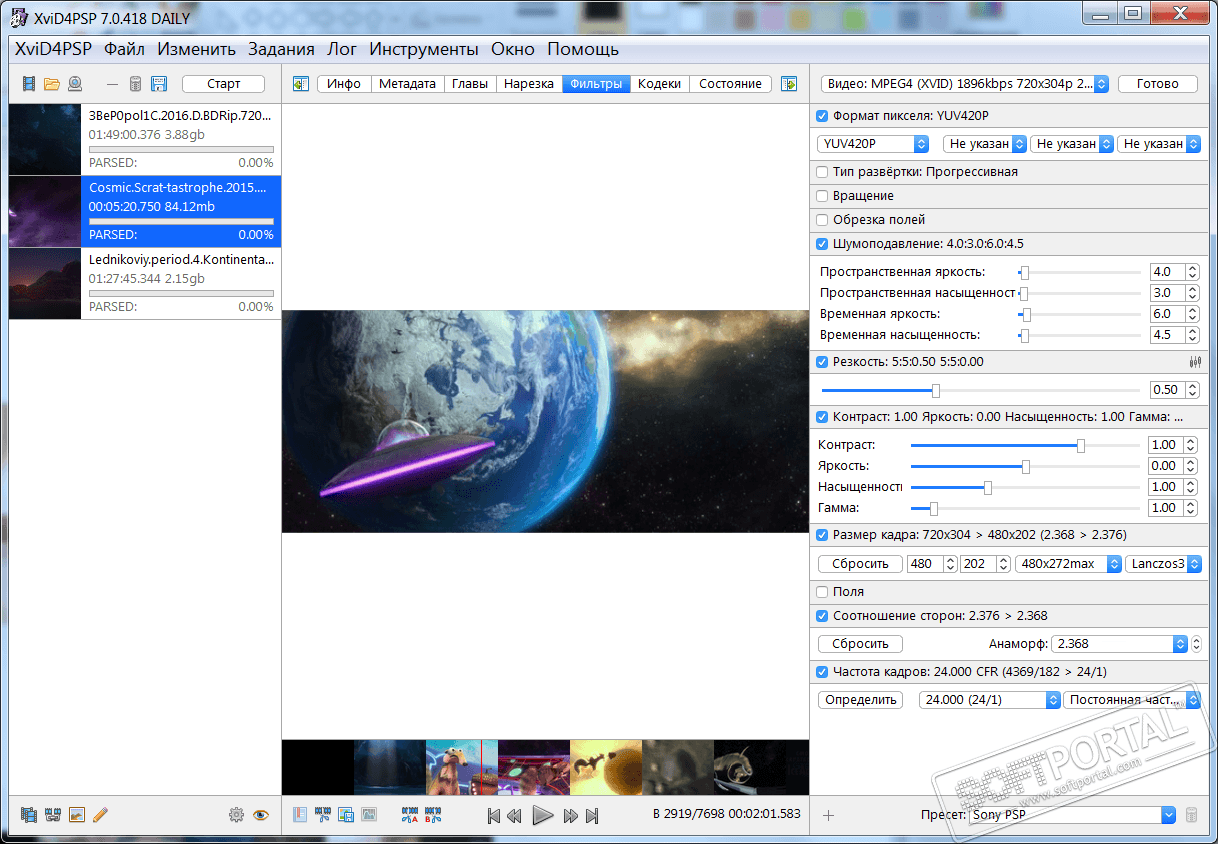Click the fast forward button

click(x=571, y=816)
